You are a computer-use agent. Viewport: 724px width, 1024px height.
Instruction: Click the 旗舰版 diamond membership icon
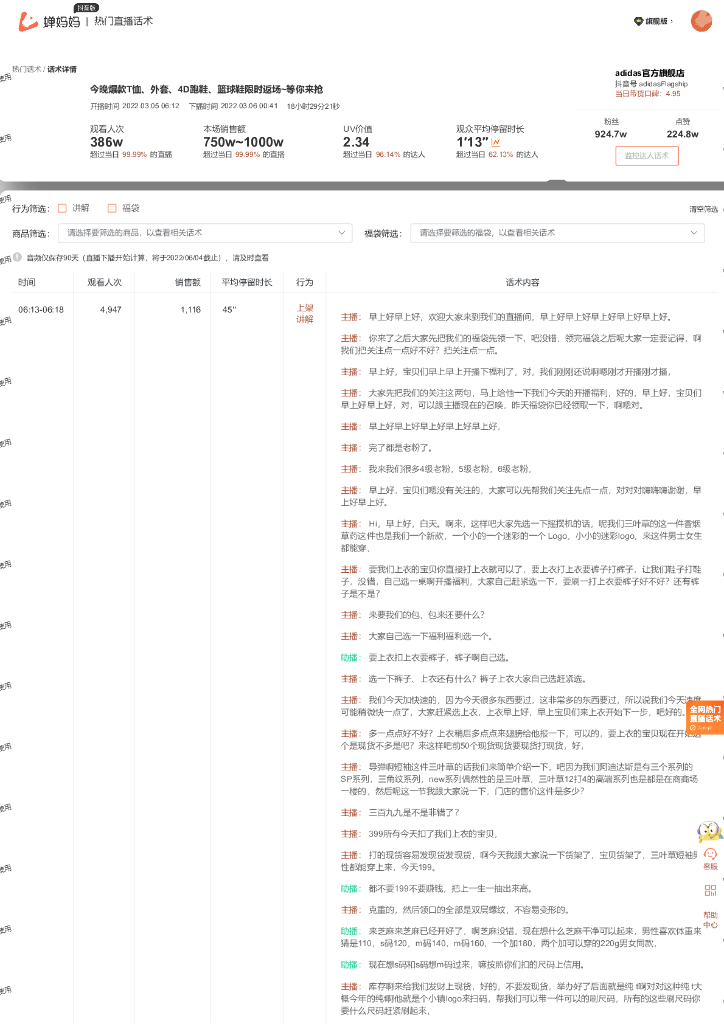(x=638, y=22)
